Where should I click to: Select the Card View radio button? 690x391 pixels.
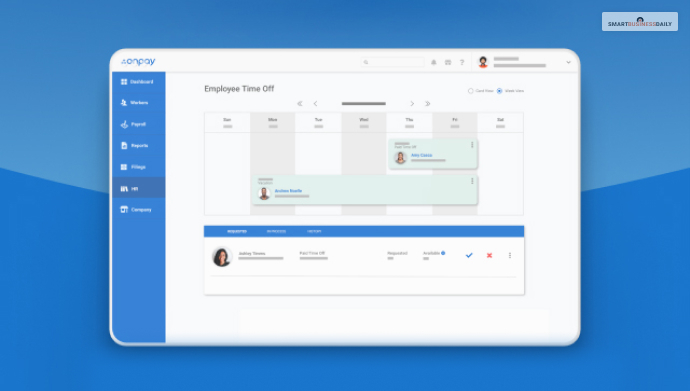tap(470, 91)
